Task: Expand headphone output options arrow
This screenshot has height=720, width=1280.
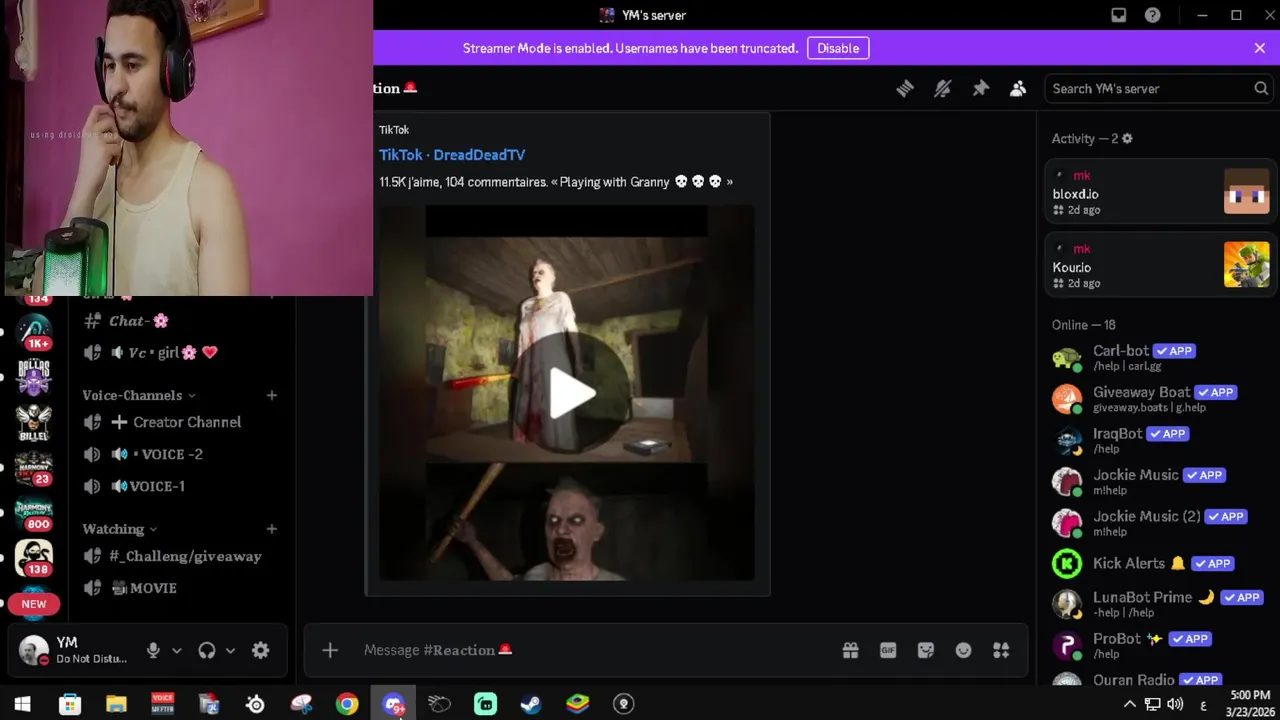Action: click(x=230, y=650)
